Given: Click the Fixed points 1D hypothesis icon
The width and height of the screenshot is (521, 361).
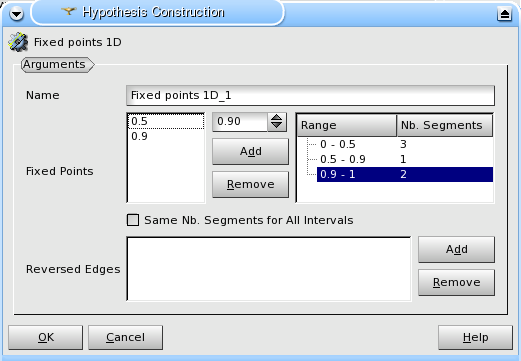Looking at the screenshot, I should click(18, 42).
